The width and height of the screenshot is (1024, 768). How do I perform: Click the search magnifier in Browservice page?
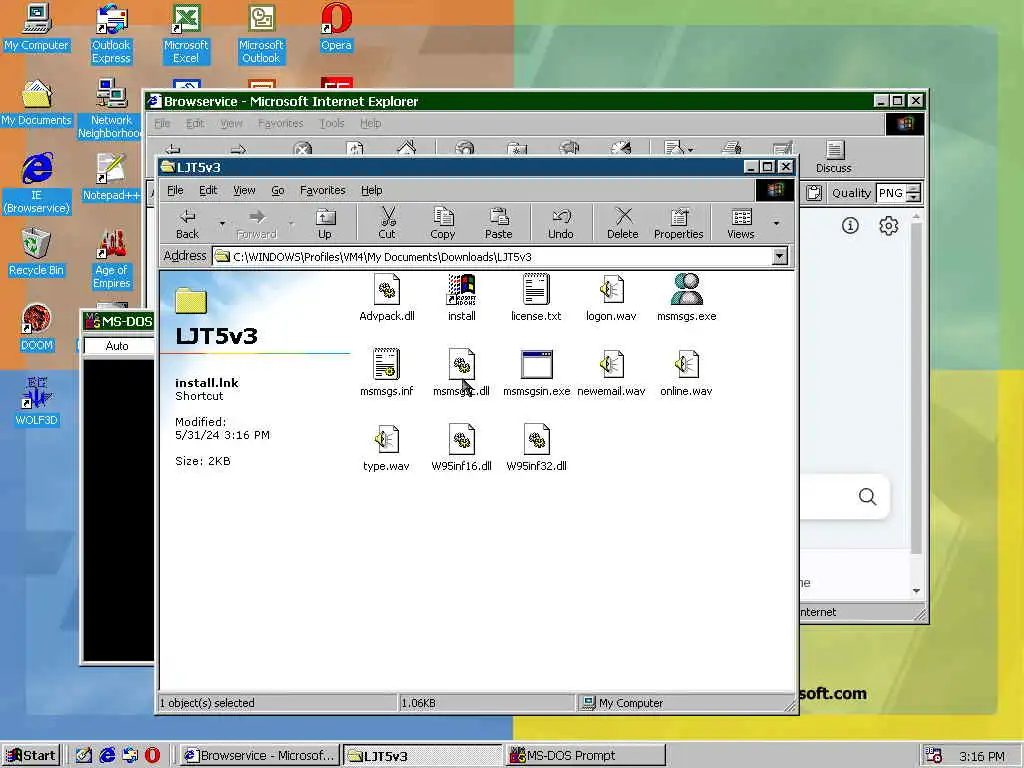click(x=867, y=497)
